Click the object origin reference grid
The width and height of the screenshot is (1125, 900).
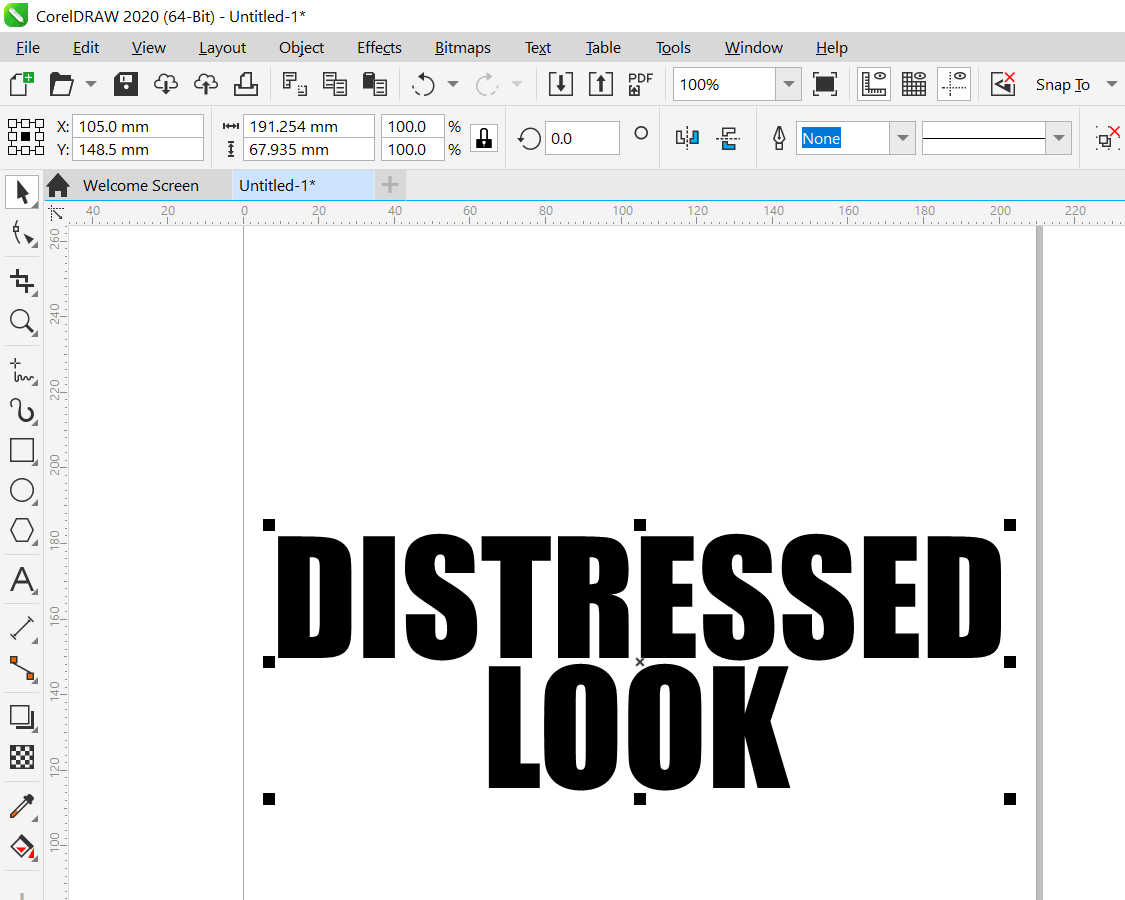[x=26, y=137]
